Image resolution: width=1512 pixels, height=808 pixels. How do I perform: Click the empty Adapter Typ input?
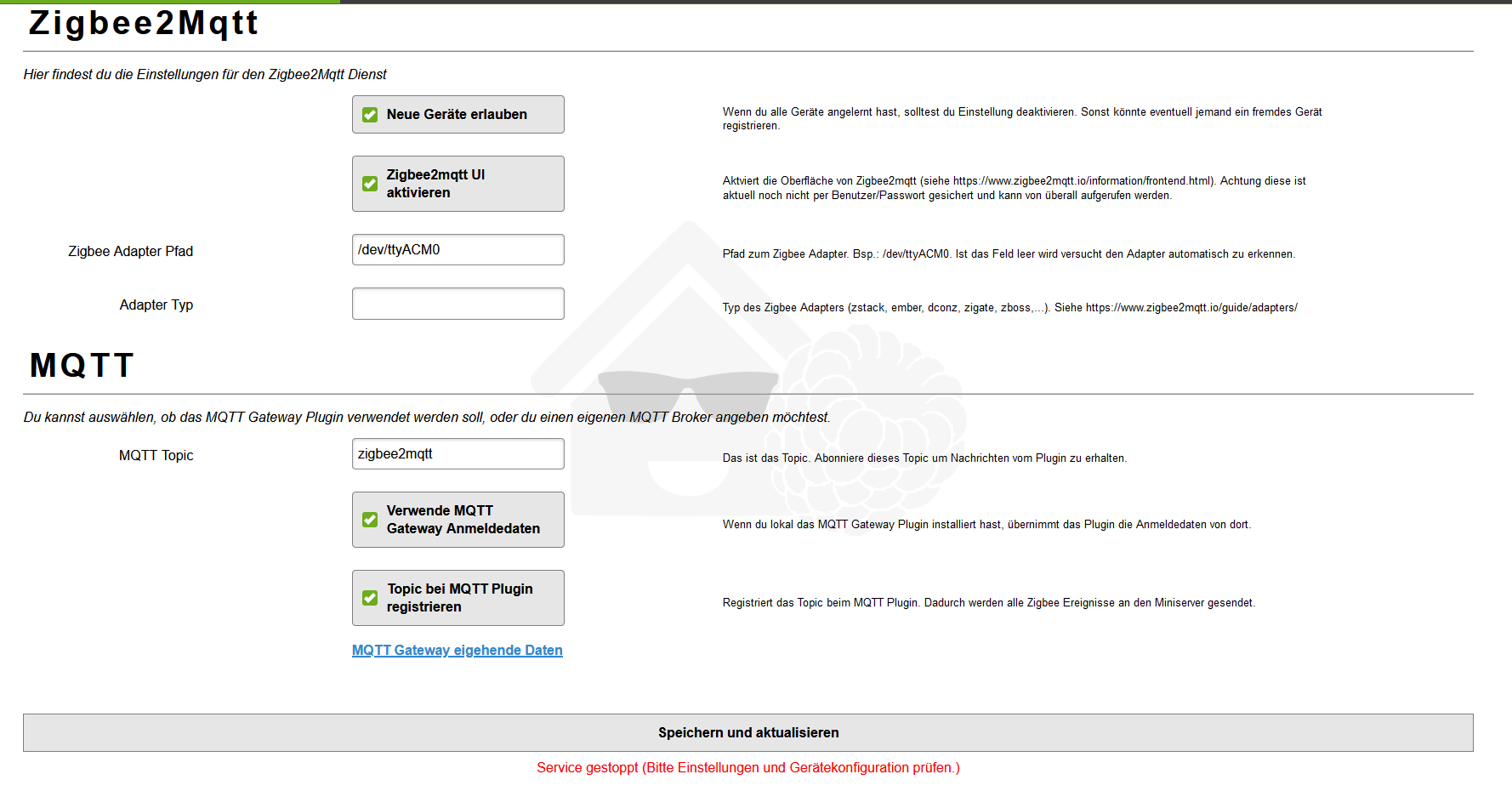pyautogui.click(x=458, y=304)
